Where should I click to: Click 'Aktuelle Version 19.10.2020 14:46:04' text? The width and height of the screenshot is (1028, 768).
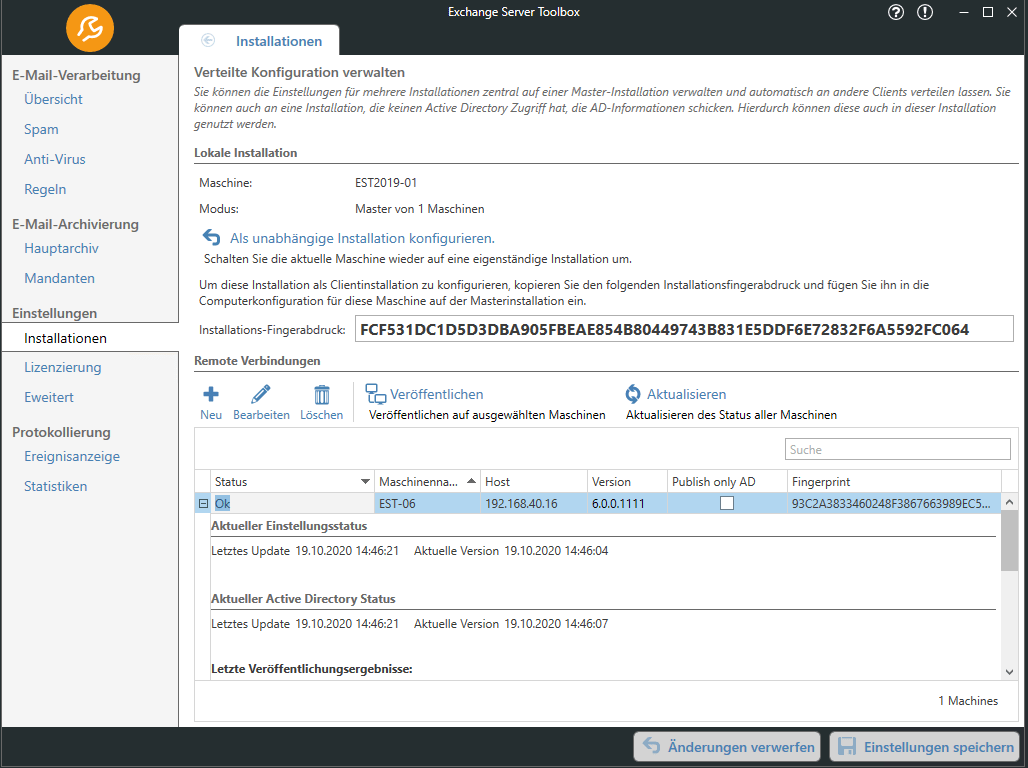[x=511, y=551]
